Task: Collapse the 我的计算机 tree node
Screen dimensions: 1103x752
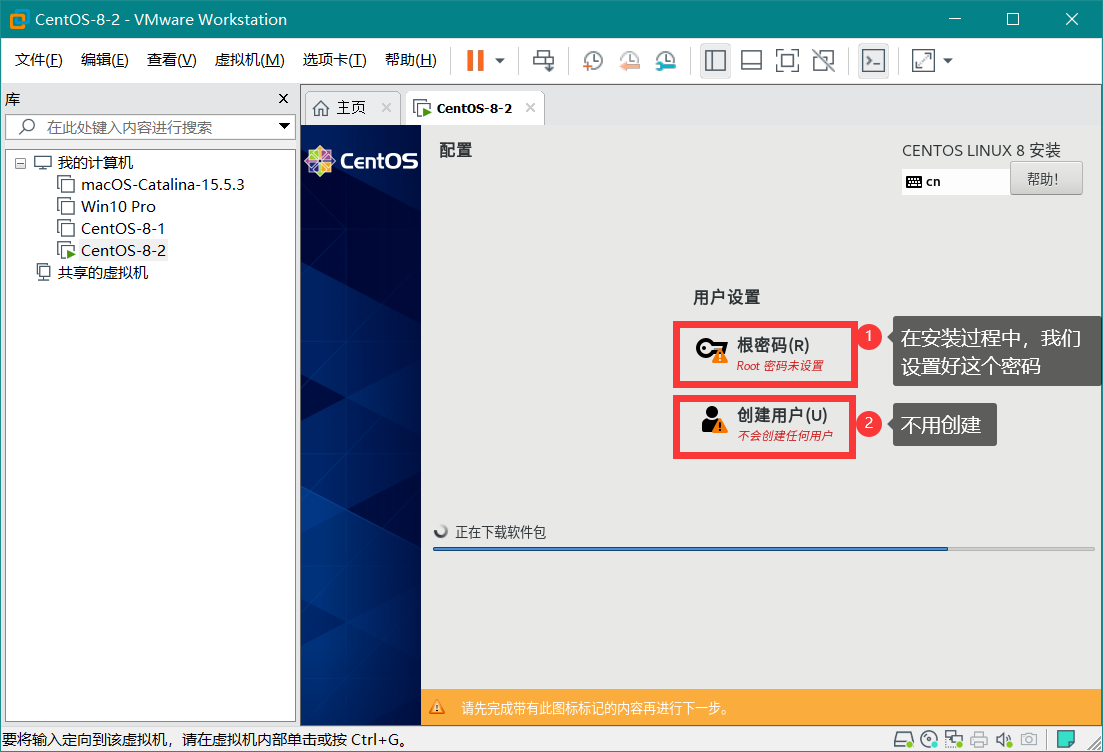Action: click(20, 163)
